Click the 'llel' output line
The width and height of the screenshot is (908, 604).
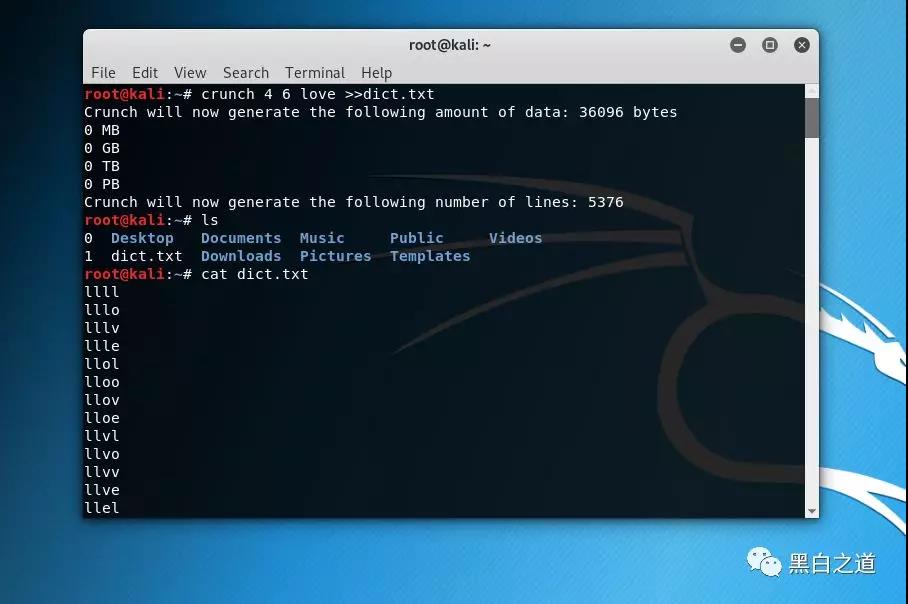tap(102, 507)
